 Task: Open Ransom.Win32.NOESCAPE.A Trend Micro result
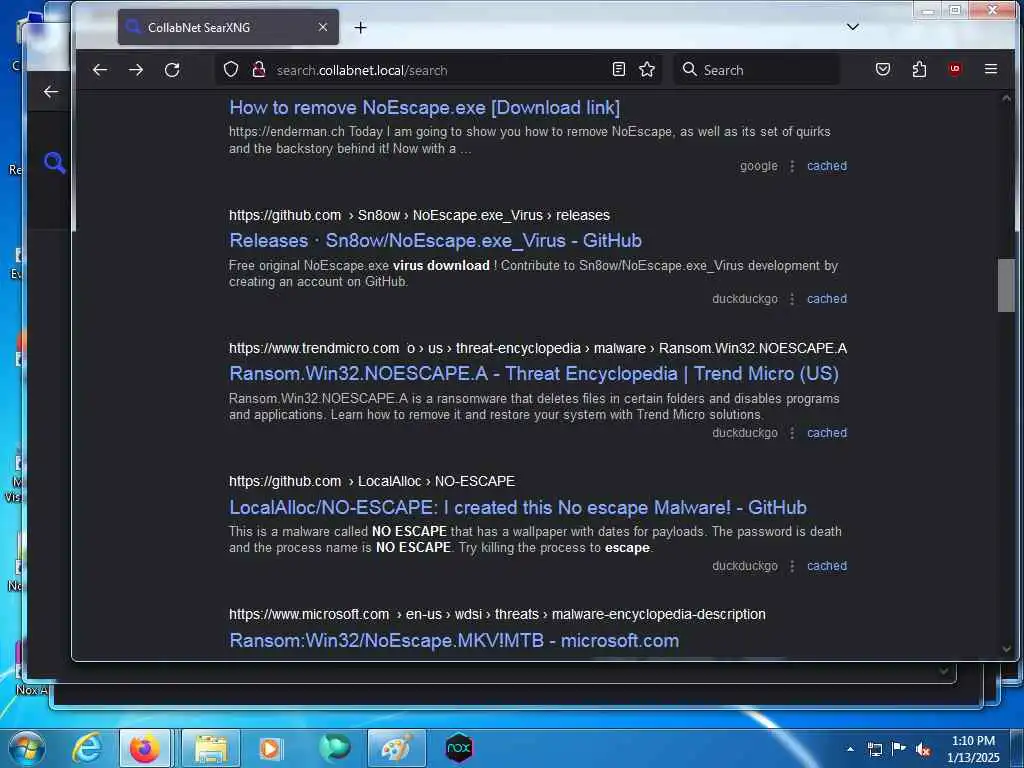pyautogui.click(x=534, y=374)
